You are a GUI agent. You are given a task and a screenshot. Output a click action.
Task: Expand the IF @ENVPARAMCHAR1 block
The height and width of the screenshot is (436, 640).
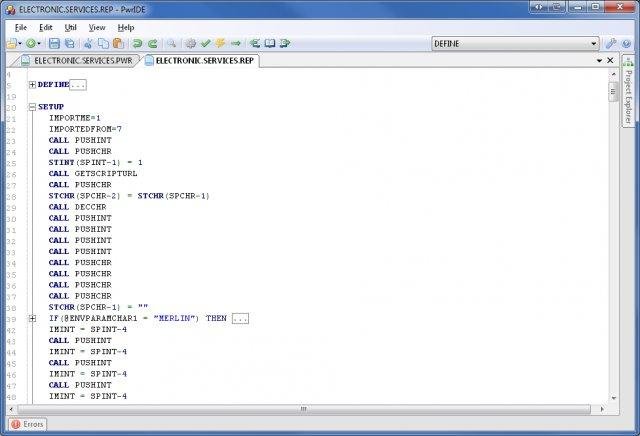(x=32, y=318)
